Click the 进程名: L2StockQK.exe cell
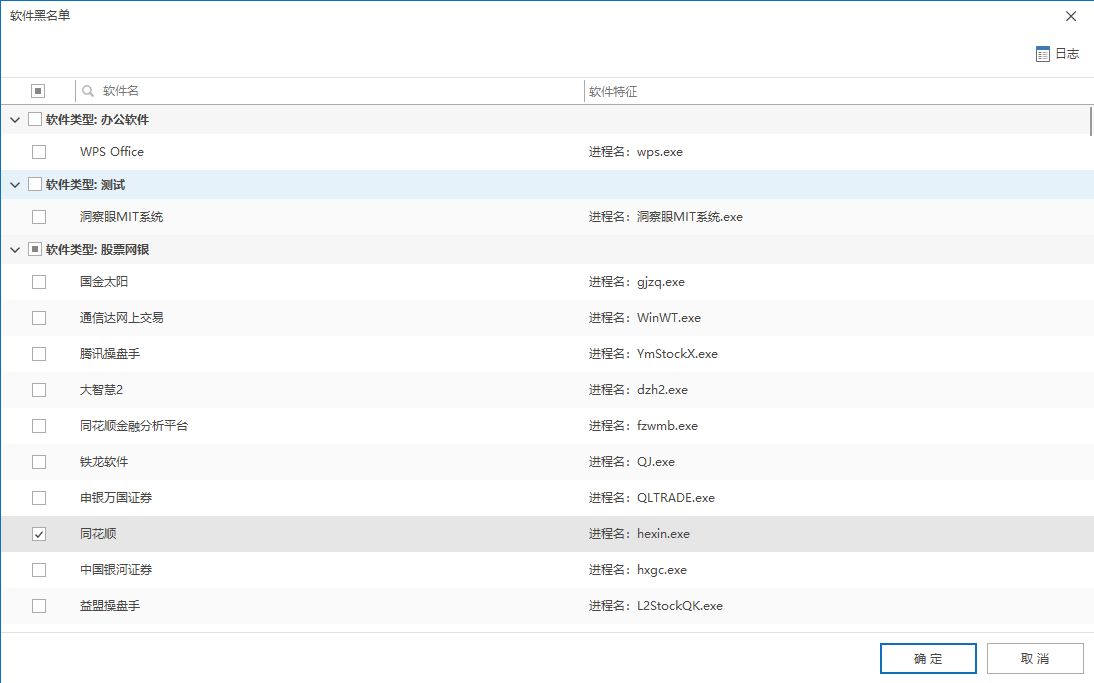 [x=656, y=606]
